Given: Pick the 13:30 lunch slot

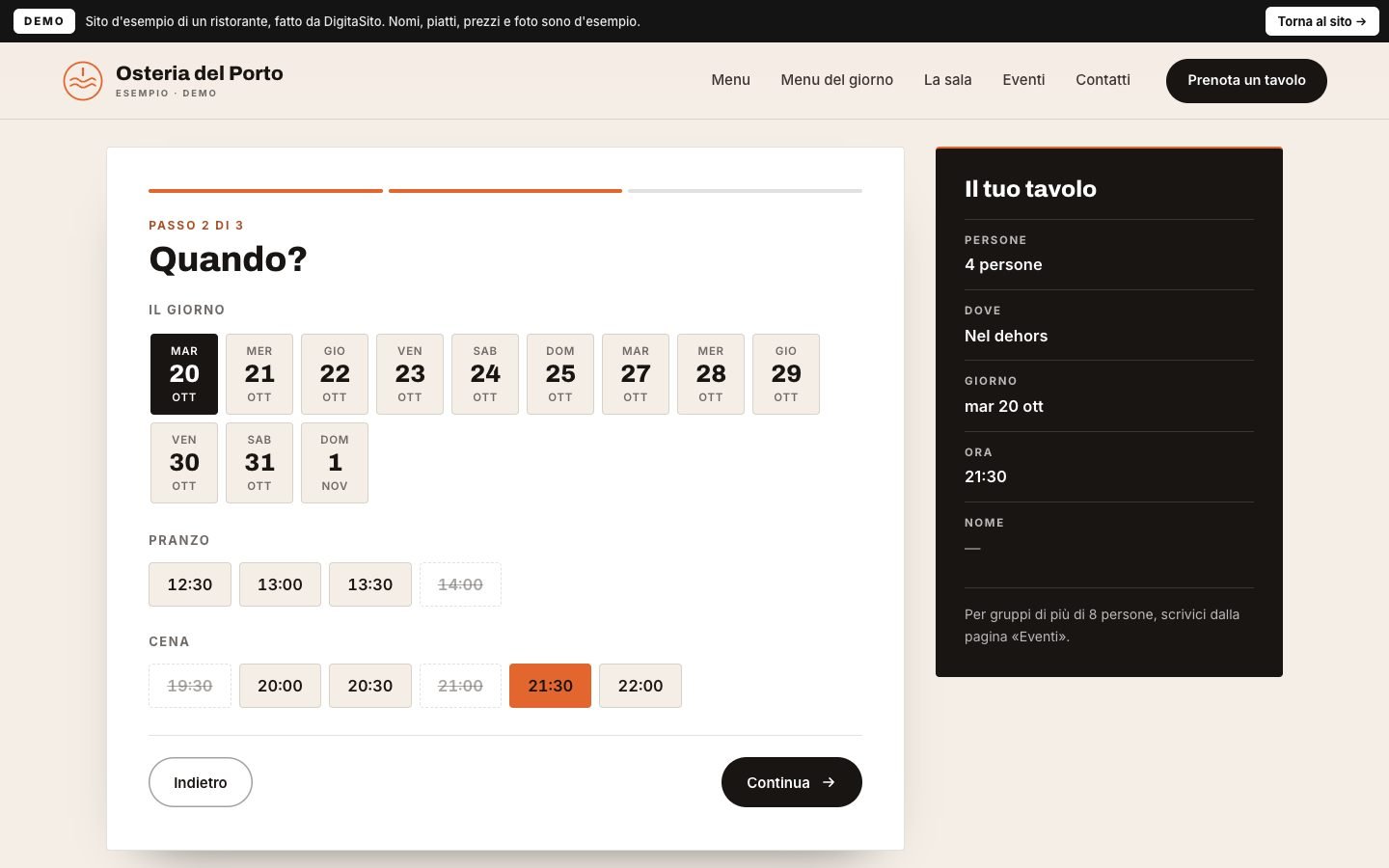Looking at the screenshot, I should [x=370, y=584].
